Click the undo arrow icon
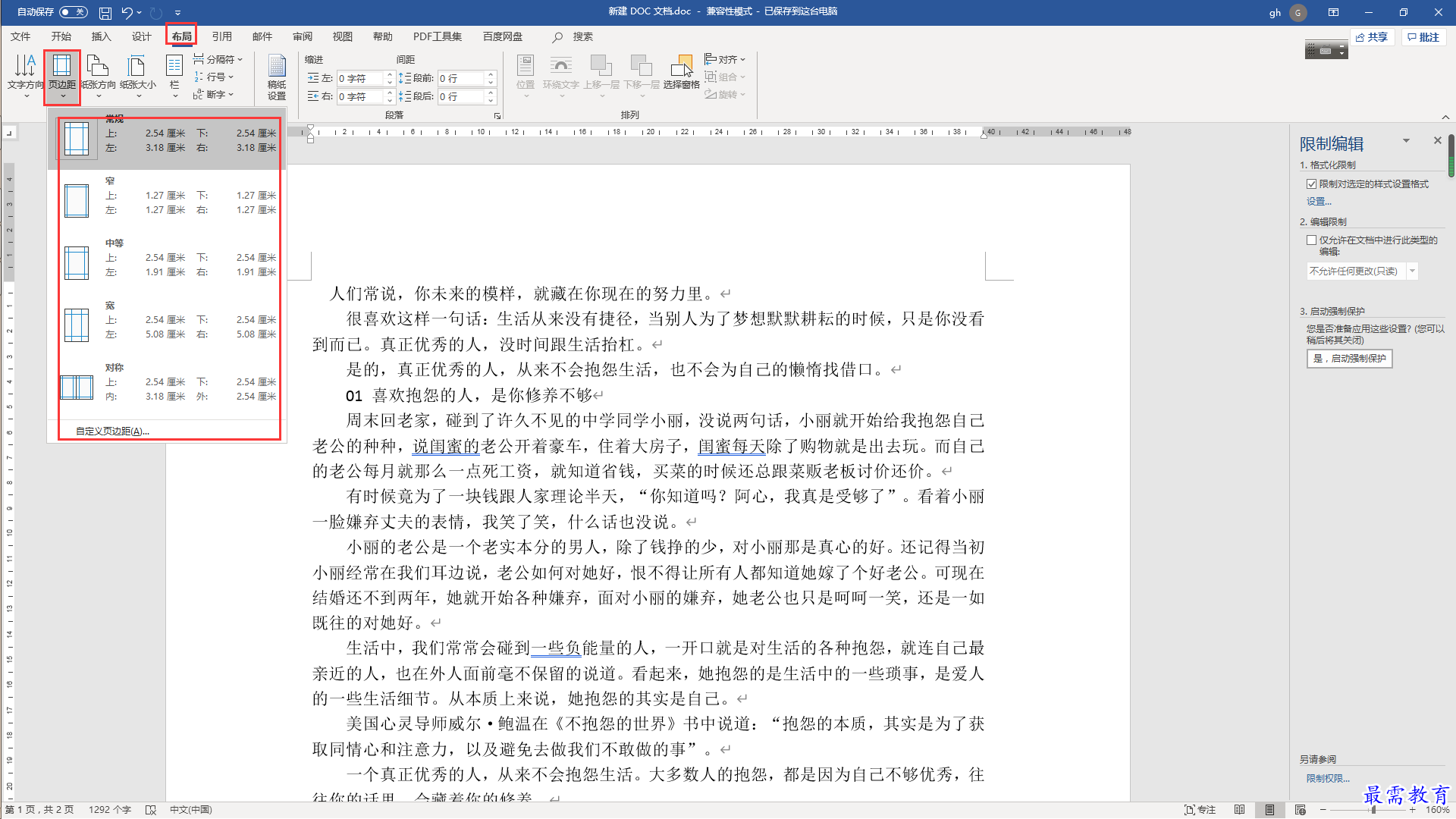The height and width of the screenshot is (819, 1456). (x=127, y=13)
